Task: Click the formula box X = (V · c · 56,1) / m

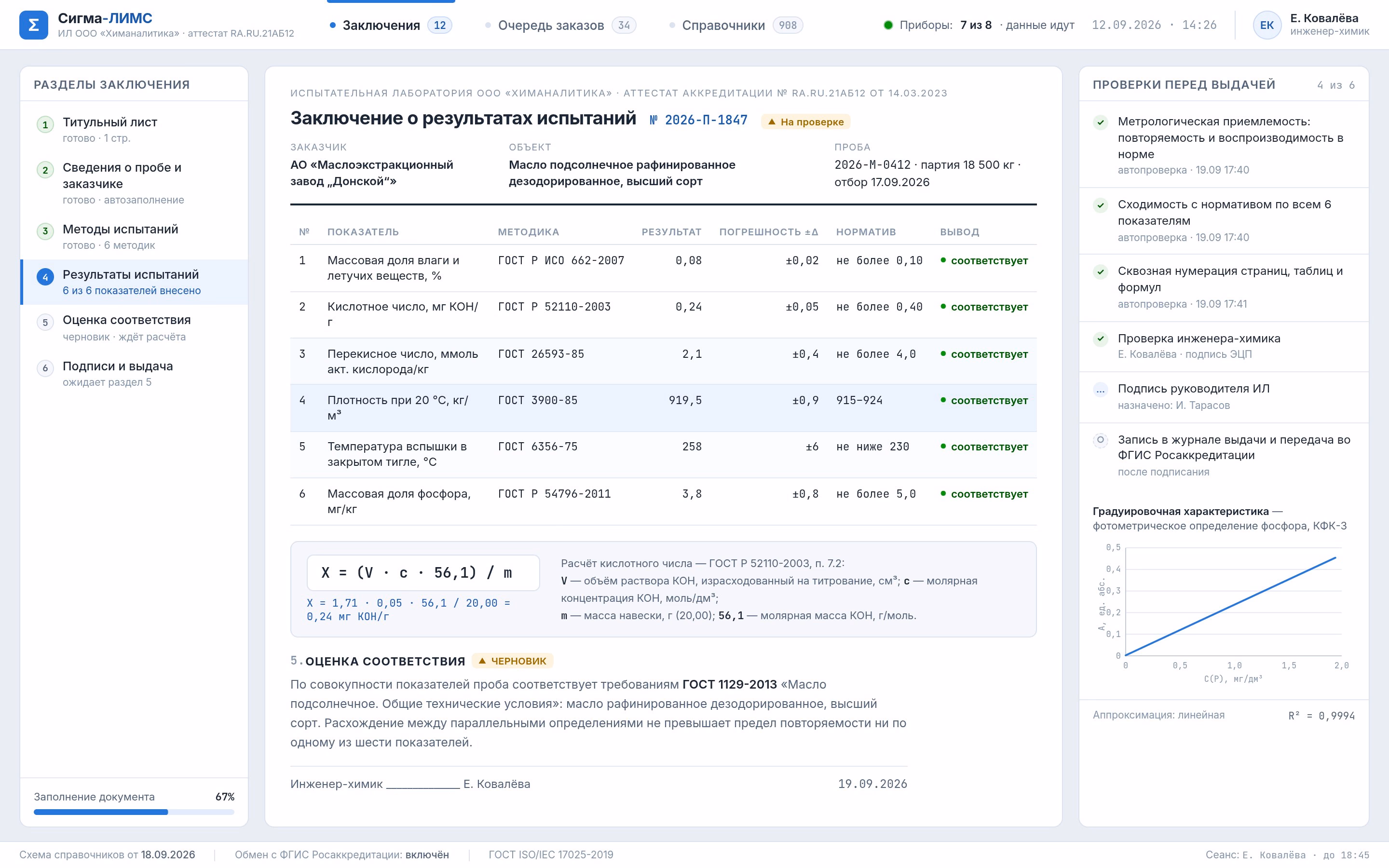Action: tap(423, 572)
